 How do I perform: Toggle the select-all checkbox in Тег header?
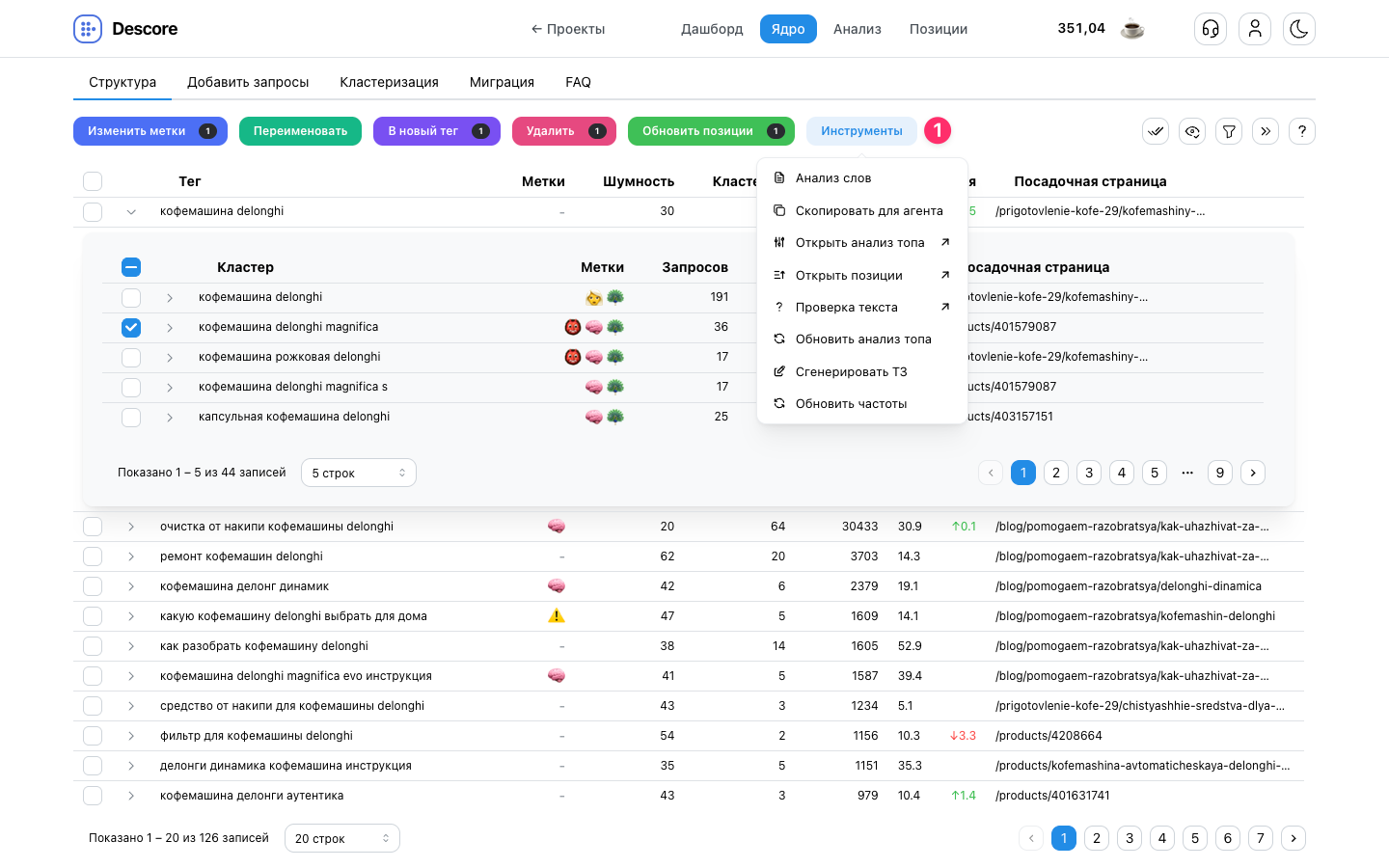point(93,181)
